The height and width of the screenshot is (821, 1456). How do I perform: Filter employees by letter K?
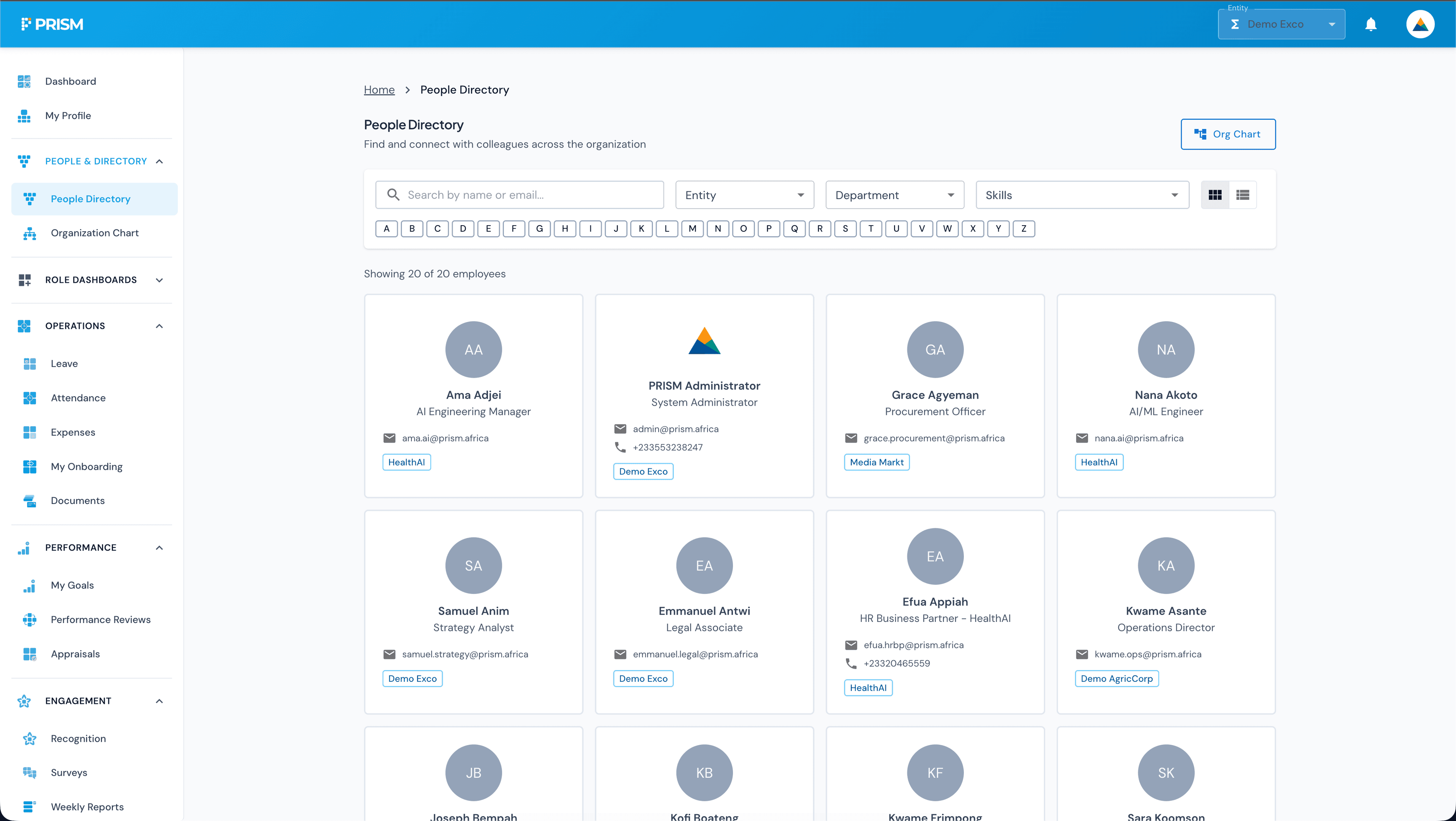(x=642, y=228)
